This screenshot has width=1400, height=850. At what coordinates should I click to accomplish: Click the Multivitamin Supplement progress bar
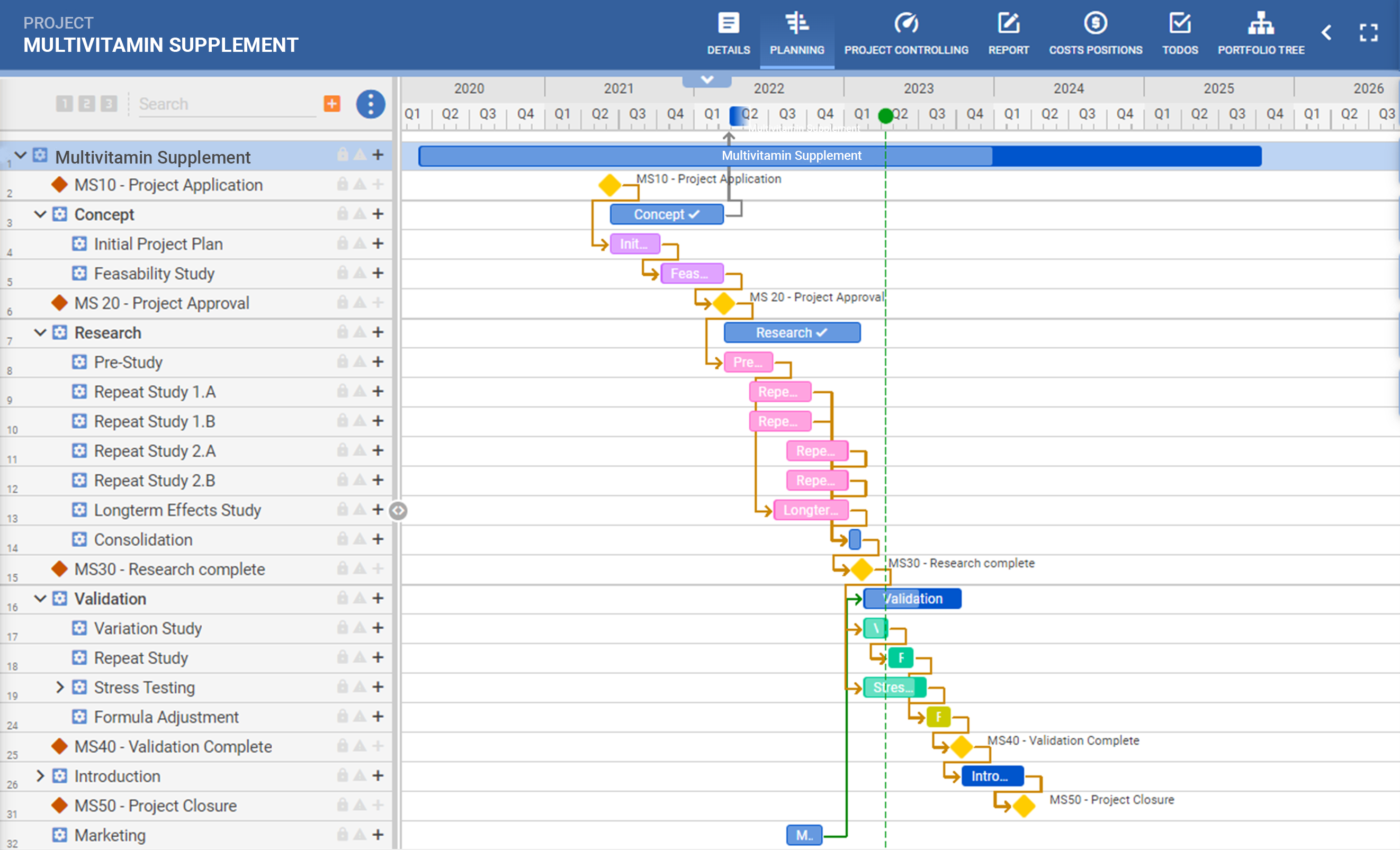pyautogui.click(x=840, y=156)
